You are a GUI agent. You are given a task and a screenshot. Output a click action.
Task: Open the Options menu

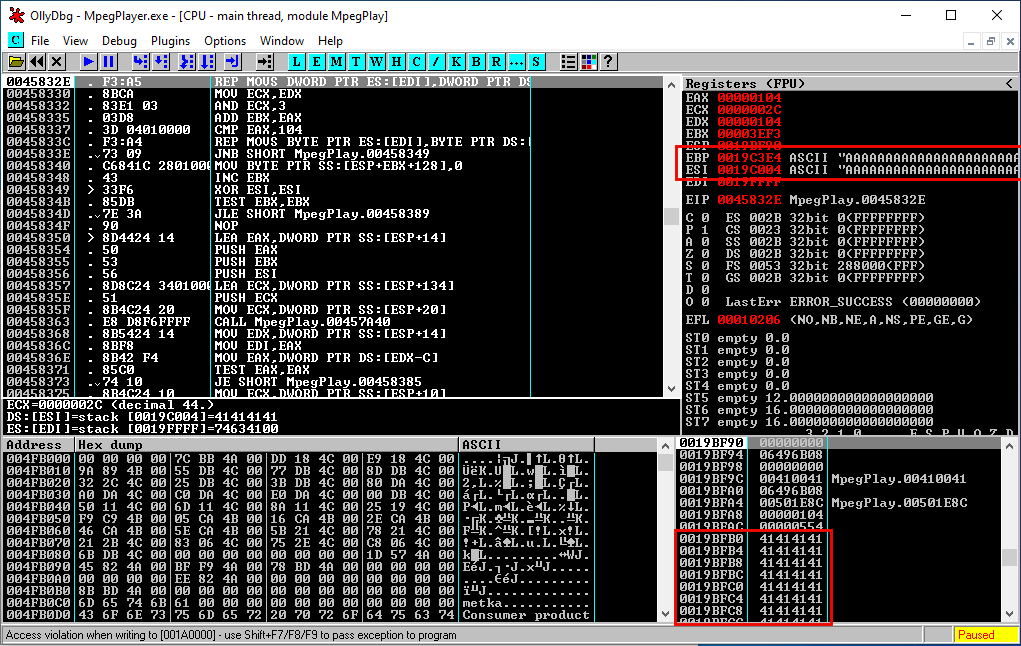[225, 40]
